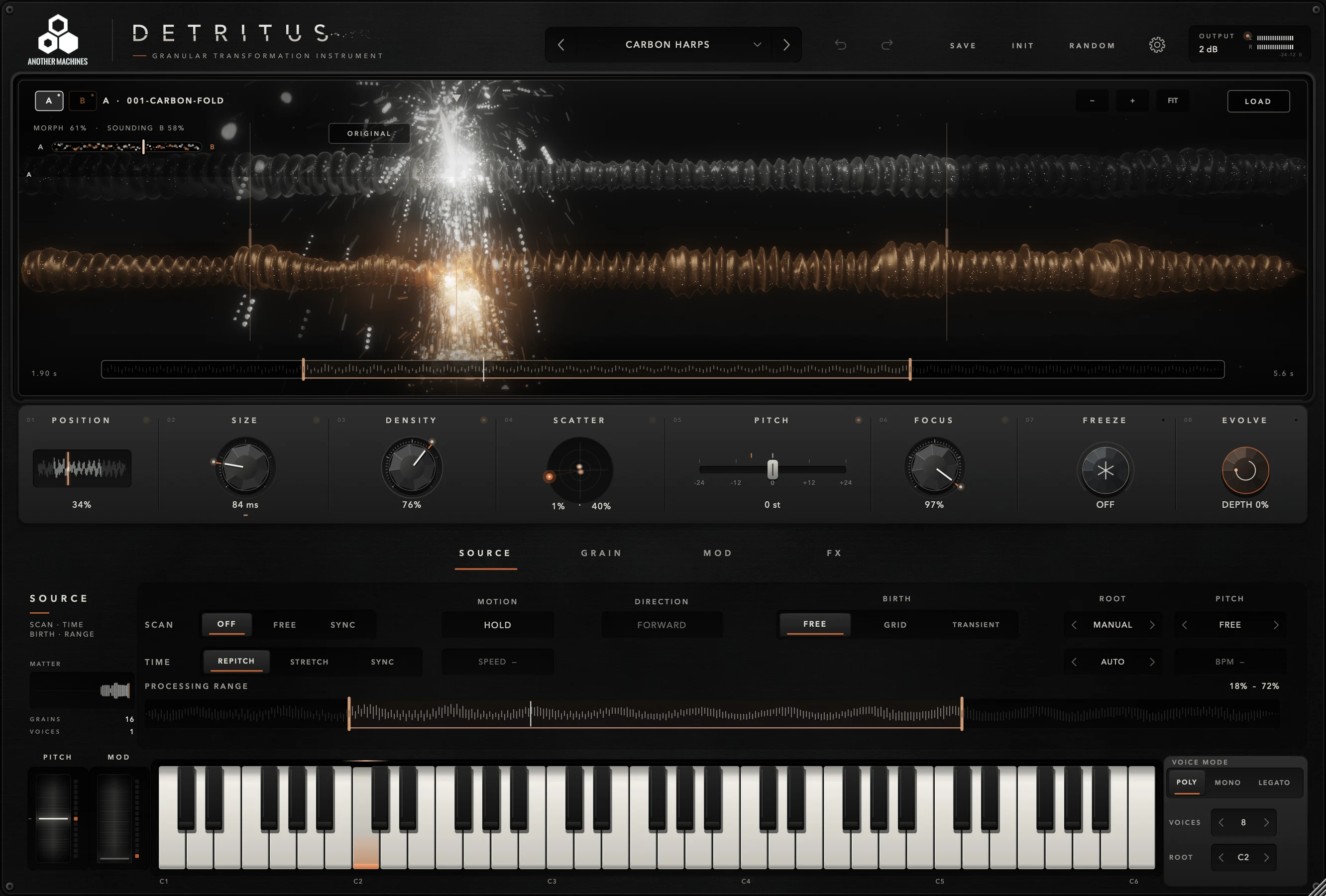This screenshot has width=1326, height=896.
Task: Switch to the MOD tab
Action: (718, 553)
